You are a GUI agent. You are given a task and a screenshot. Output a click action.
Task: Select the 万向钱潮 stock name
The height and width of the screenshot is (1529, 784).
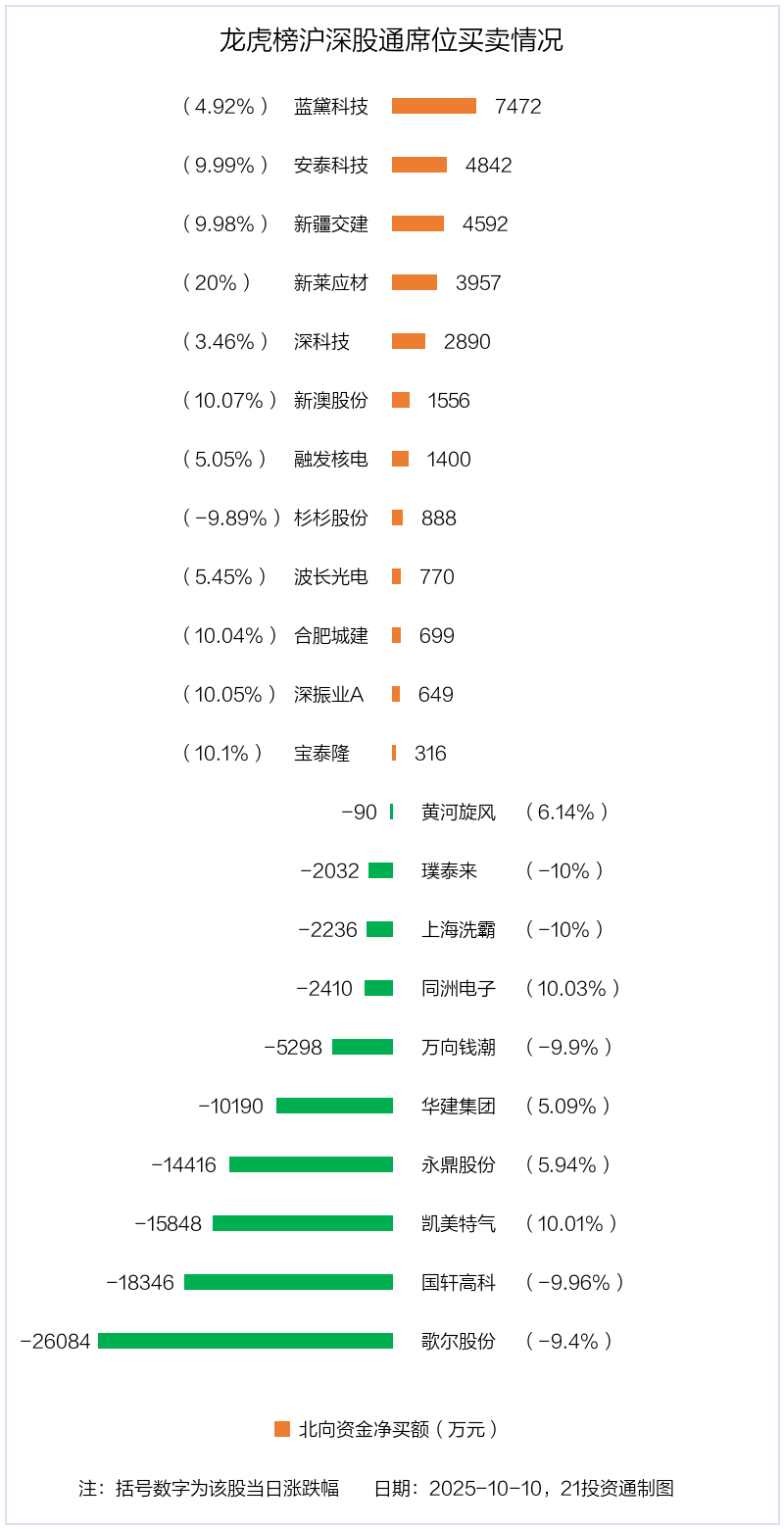click(x=459, y=1047)
